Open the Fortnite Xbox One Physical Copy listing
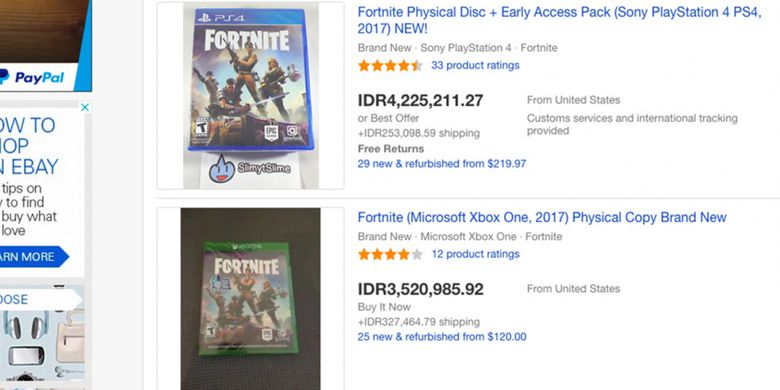Image resolution: width=780 pixels, height=390 pixels. coord(542,217)
